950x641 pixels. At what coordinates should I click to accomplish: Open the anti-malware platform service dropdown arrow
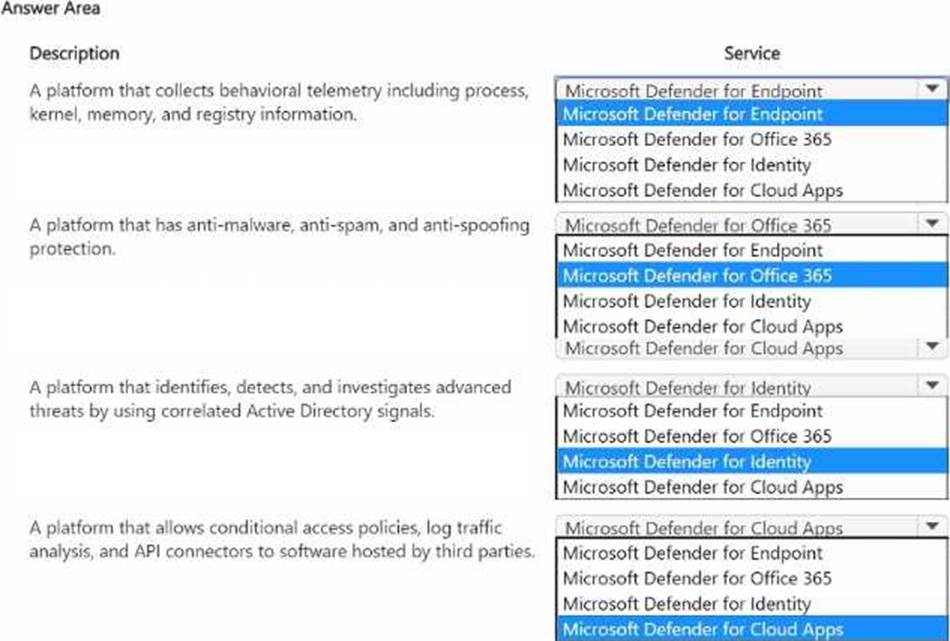point(932,225)
